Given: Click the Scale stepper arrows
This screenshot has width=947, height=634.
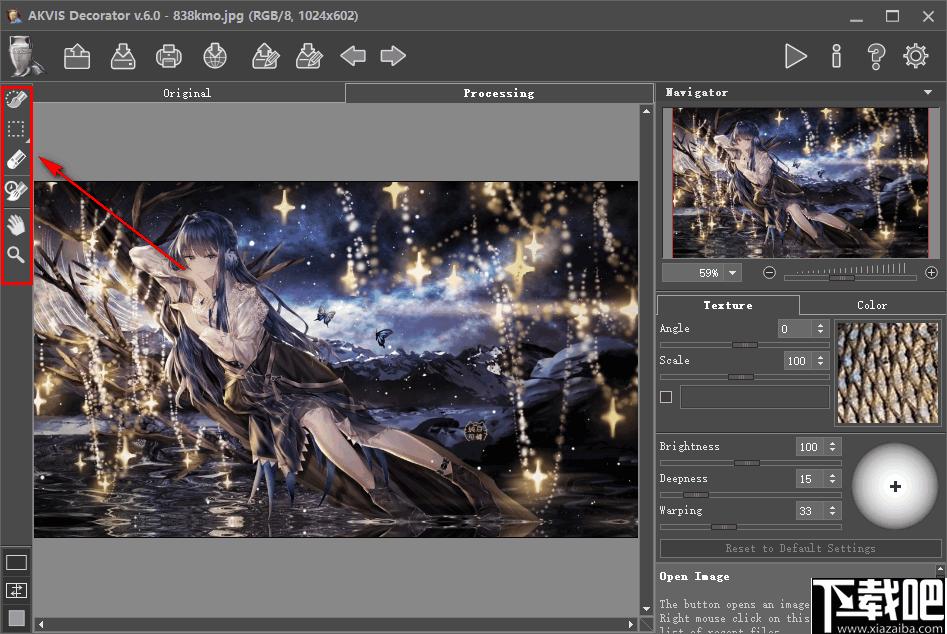Looking at the screenshot, I should pyautogui.click(x=820, y=360).
